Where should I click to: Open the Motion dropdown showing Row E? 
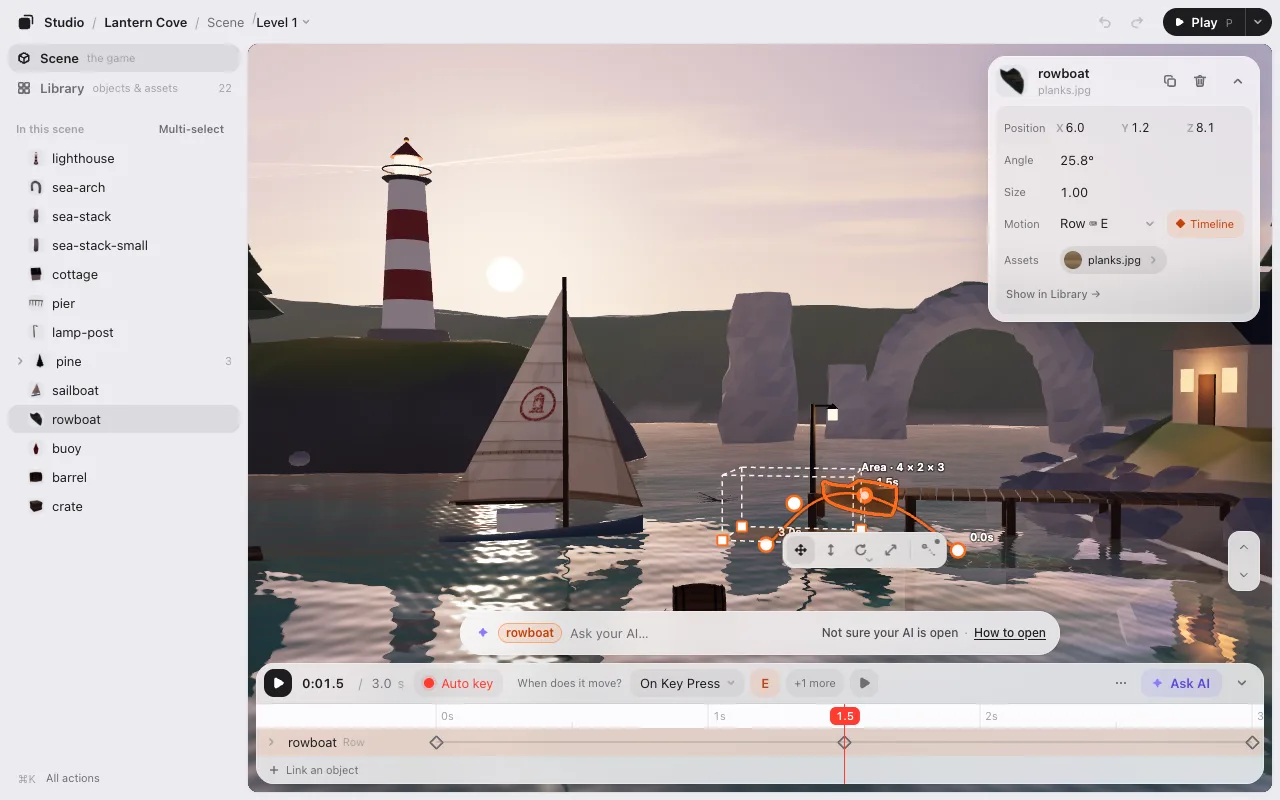[x=1107, y=224]
